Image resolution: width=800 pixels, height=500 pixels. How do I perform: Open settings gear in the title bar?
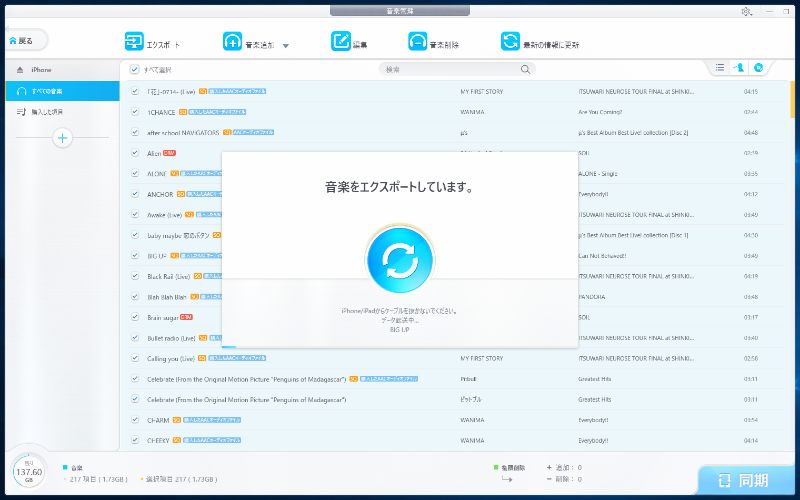click(746, 11)
